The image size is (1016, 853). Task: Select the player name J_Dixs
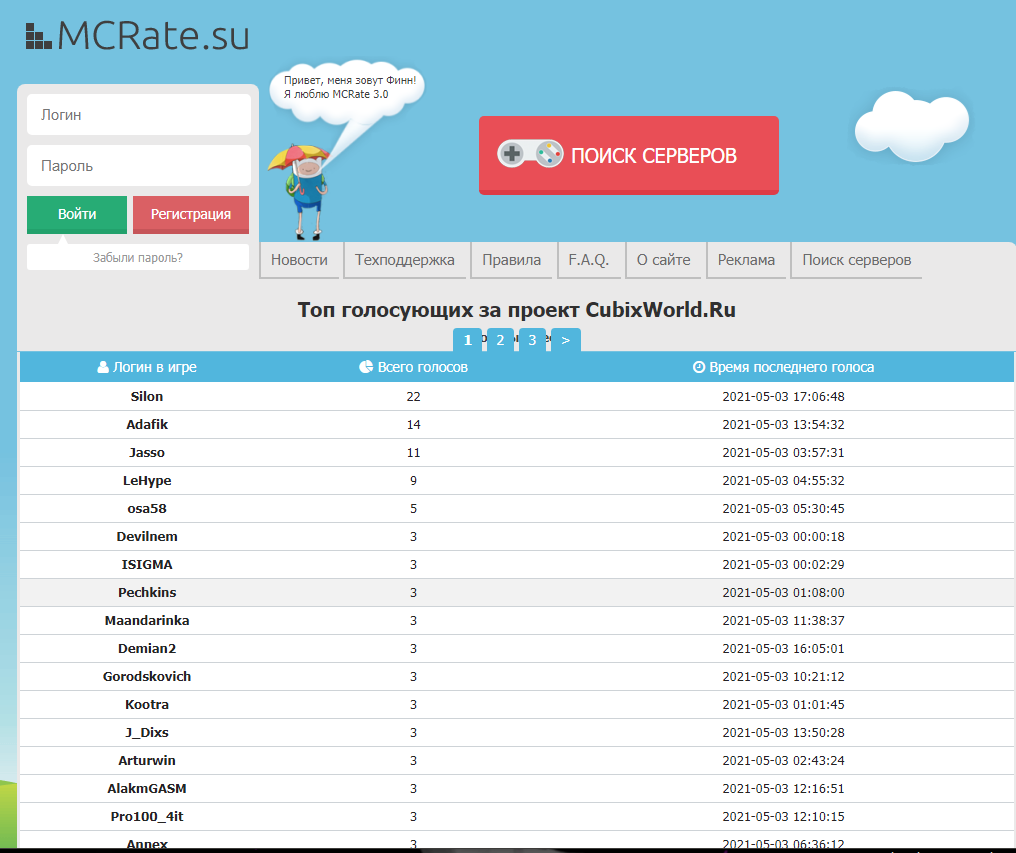pyautogui.click(x=147, y=732)
